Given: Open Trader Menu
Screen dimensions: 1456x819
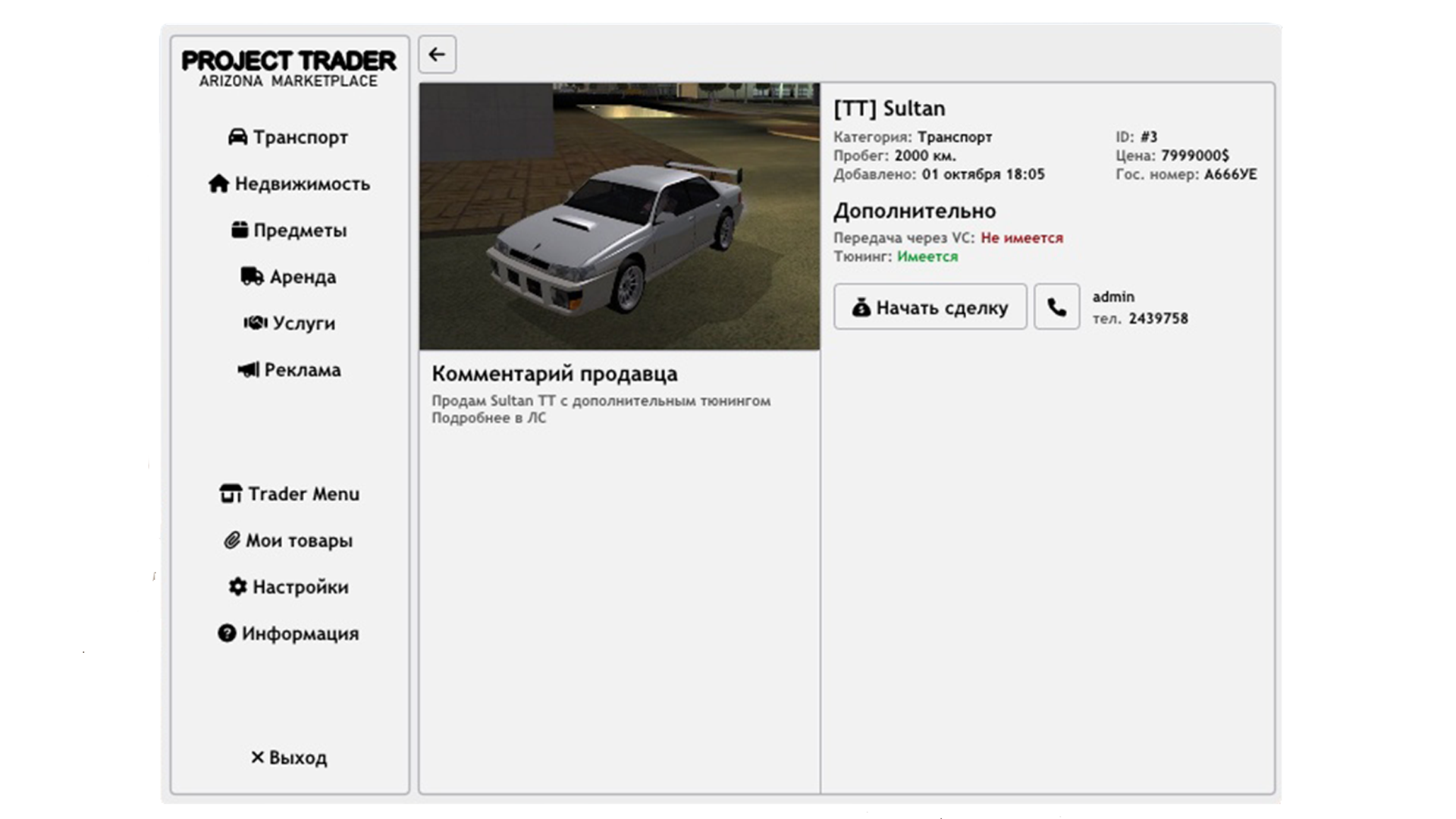Looking at the screenshot, I should (289, 494).
